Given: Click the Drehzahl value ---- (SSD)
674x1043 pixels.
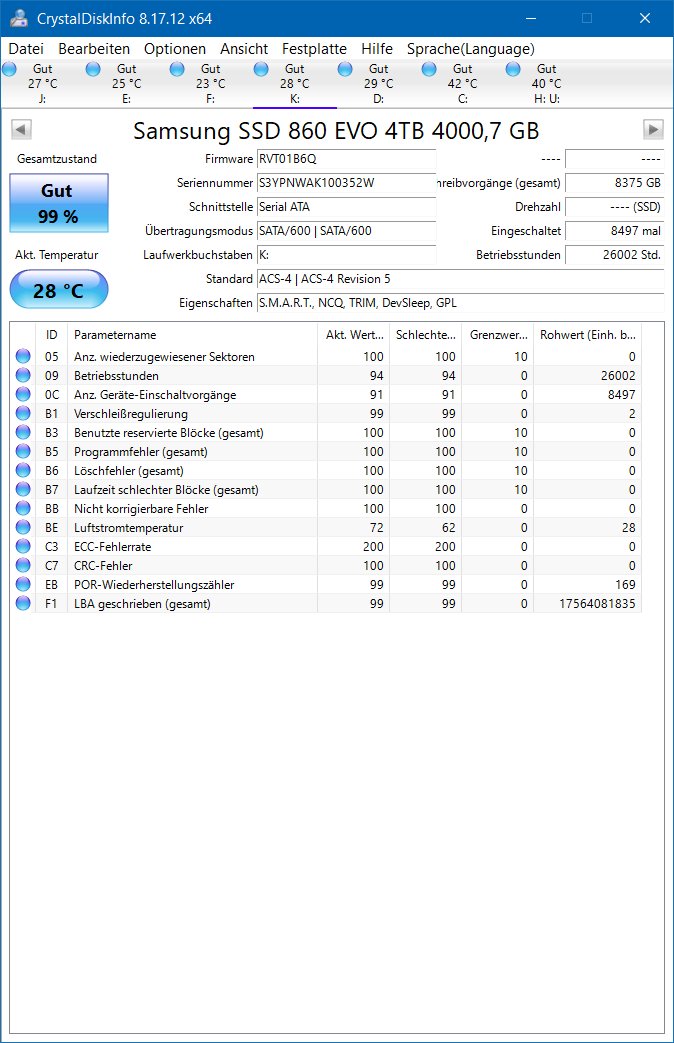Looking at the screenshot, I should point(615,207).
